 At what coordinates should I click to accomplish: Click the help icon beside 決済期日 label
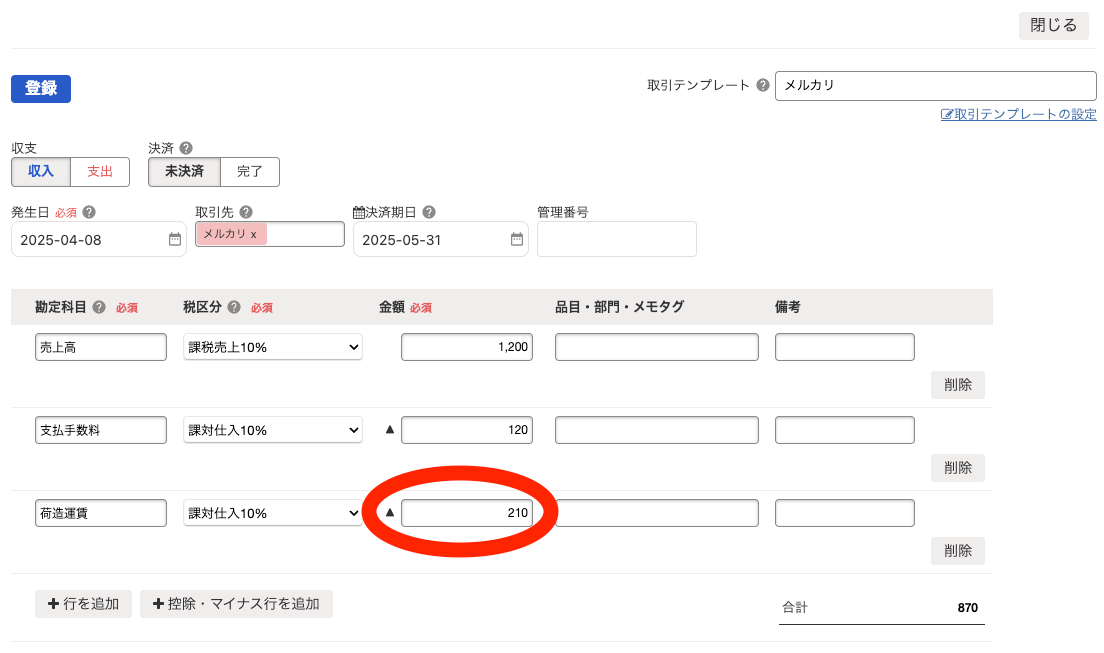pyautogui.click(x=429, y=211)
